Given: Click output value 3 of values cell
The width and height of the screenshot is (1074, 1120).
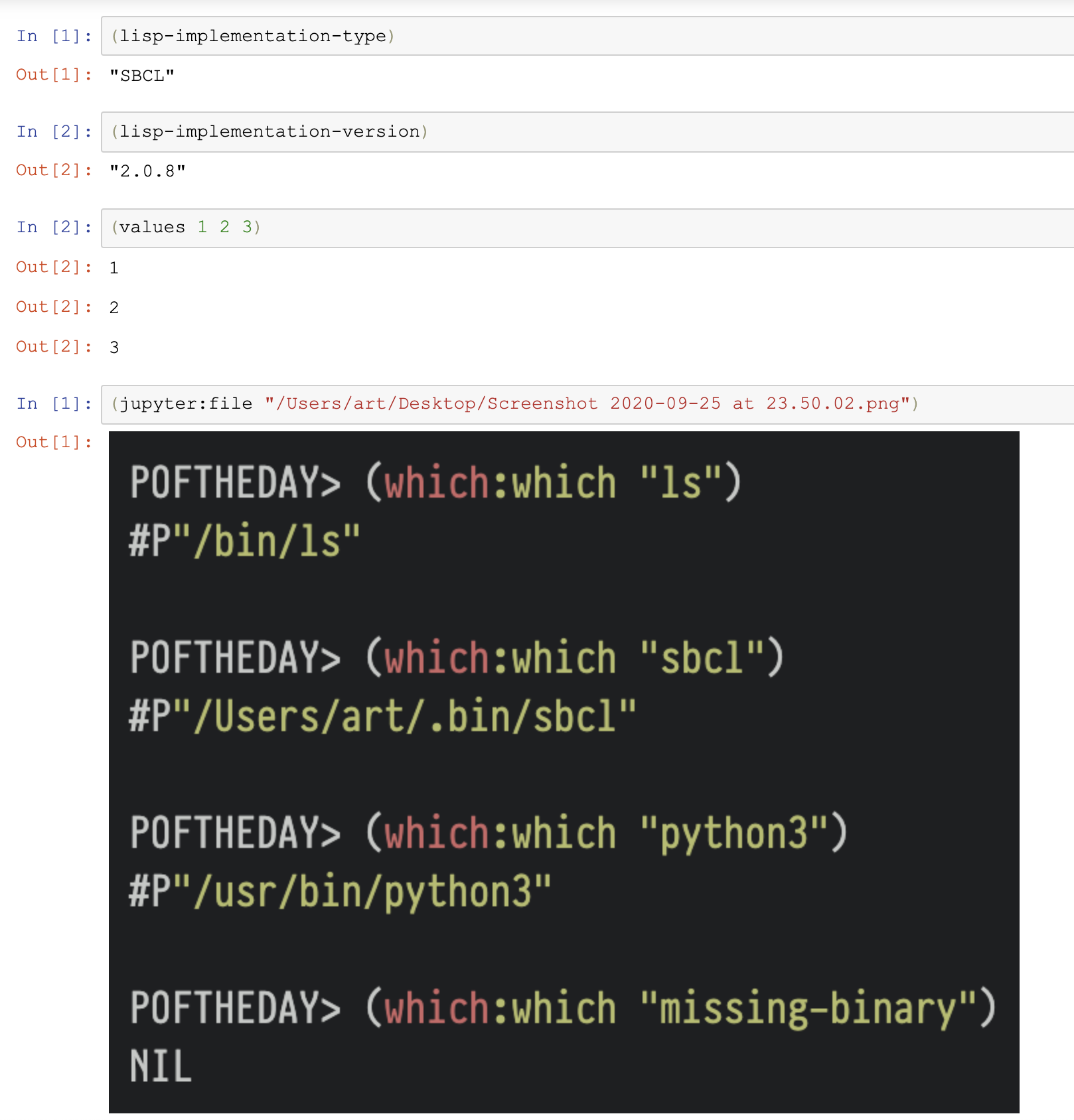Looking at the screenshot, I should [114, 348].
